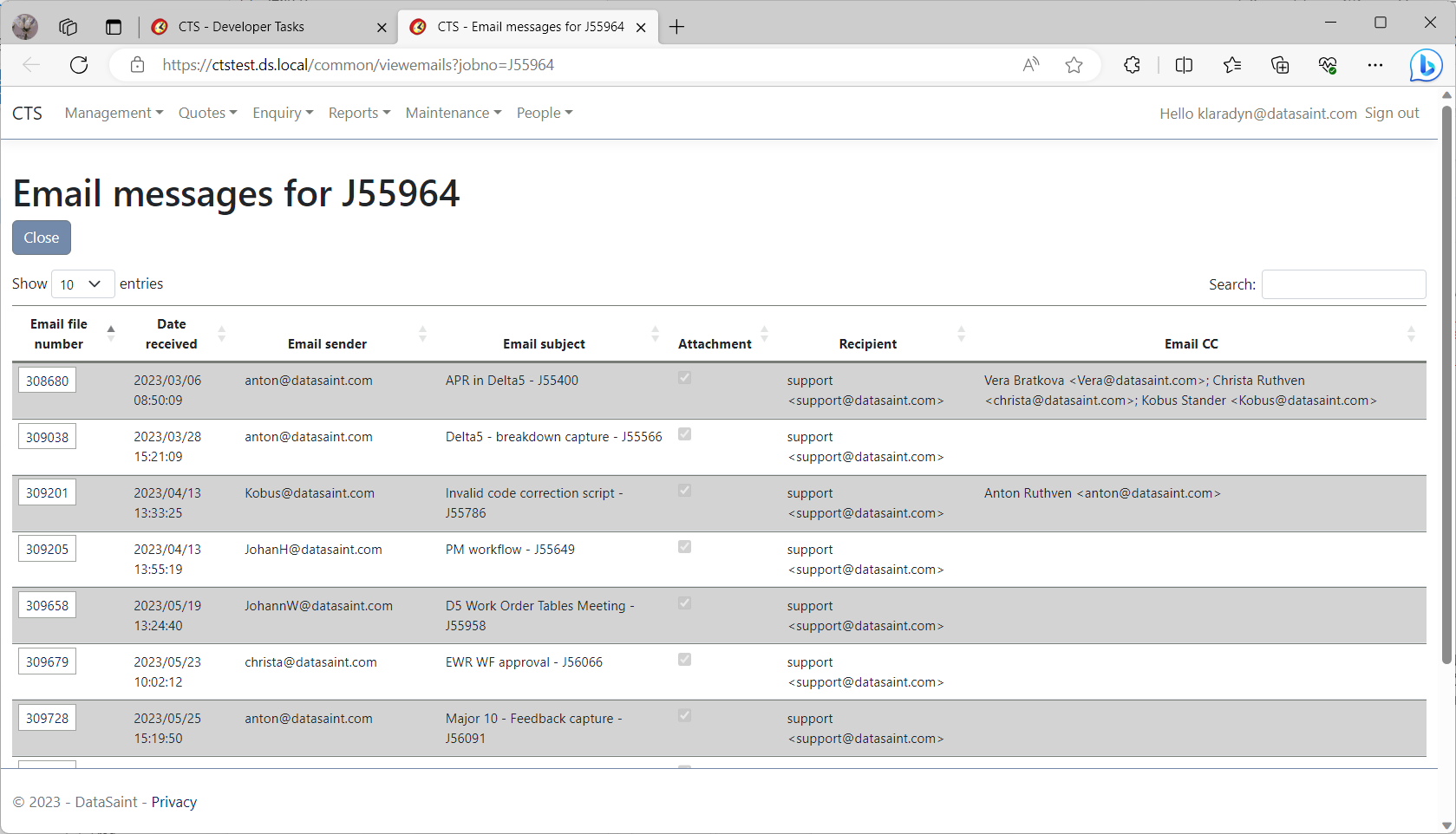The height and width of the screenshot is (834, 1456).
Task: Refresh the current page
Action: pyautogui.click(x=79, y=65)
